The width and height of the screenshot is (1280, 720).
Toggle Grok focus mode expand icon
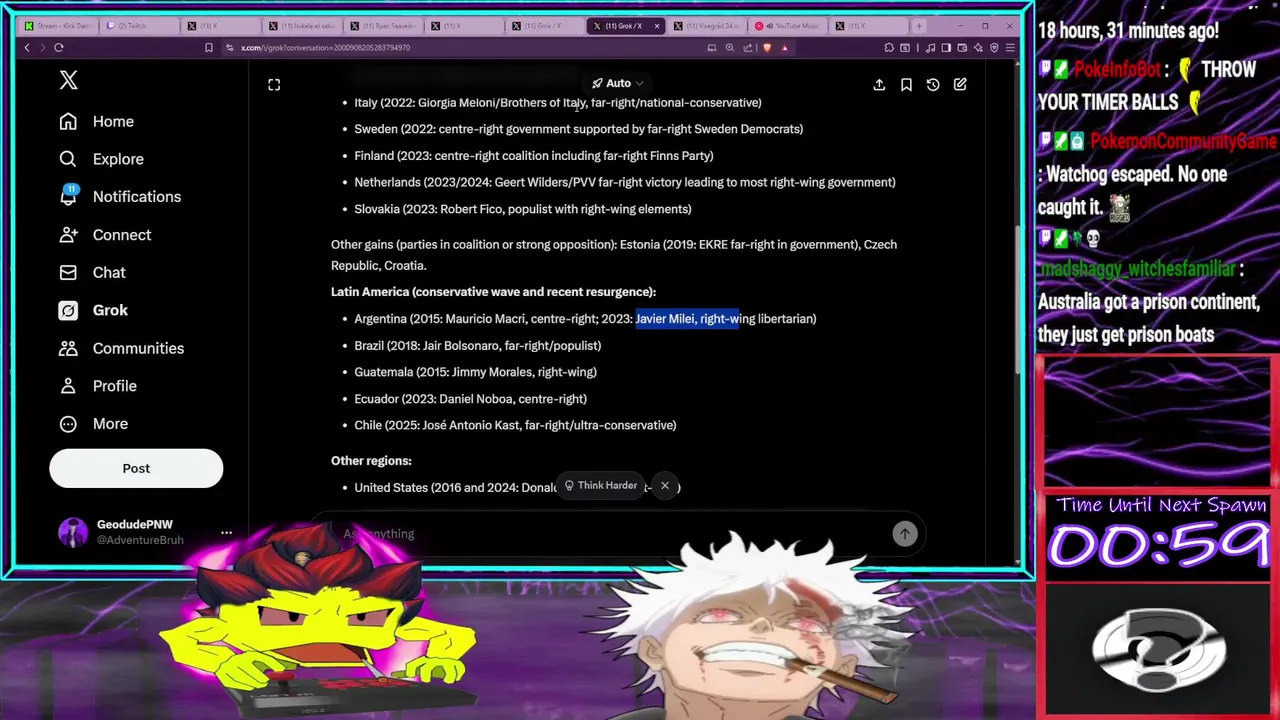pos(274,85)
